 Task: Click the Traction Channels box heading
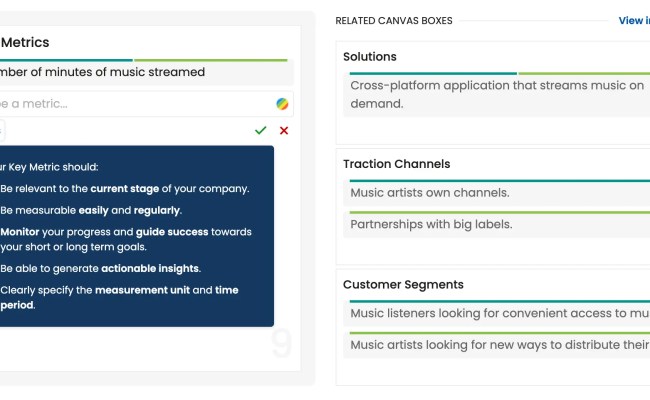click(397, 164)
